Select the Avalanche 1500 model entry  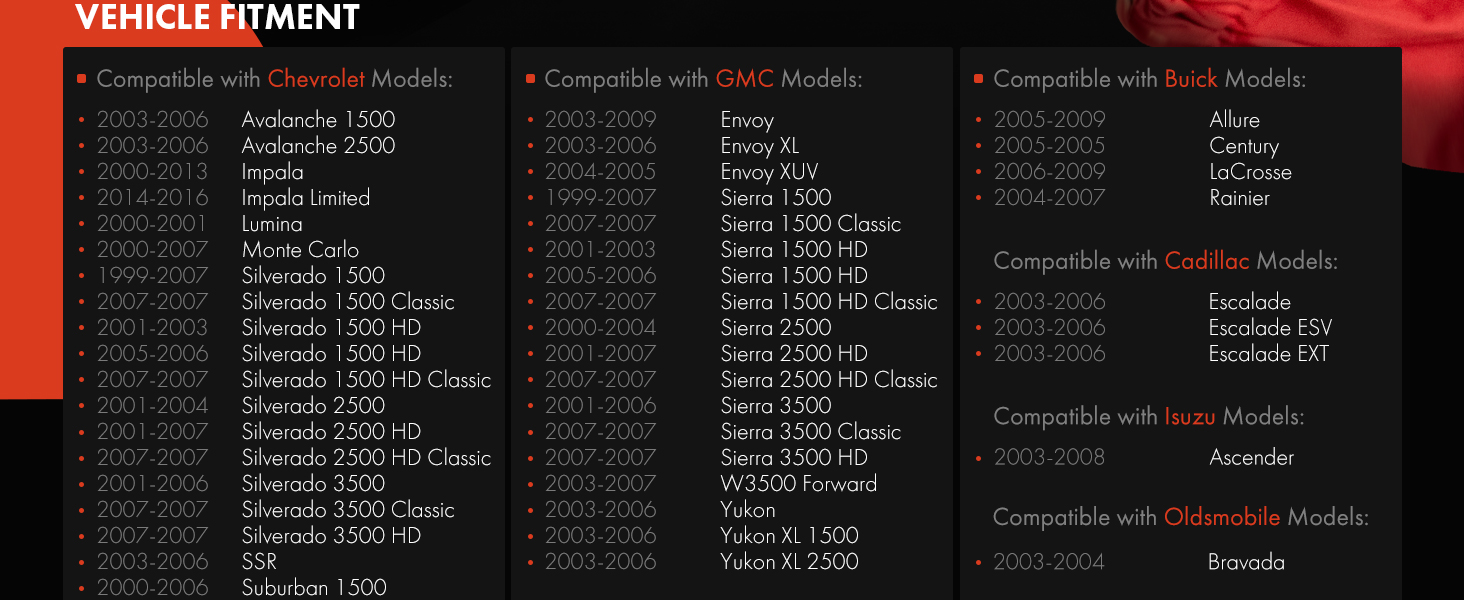(318, 120)
